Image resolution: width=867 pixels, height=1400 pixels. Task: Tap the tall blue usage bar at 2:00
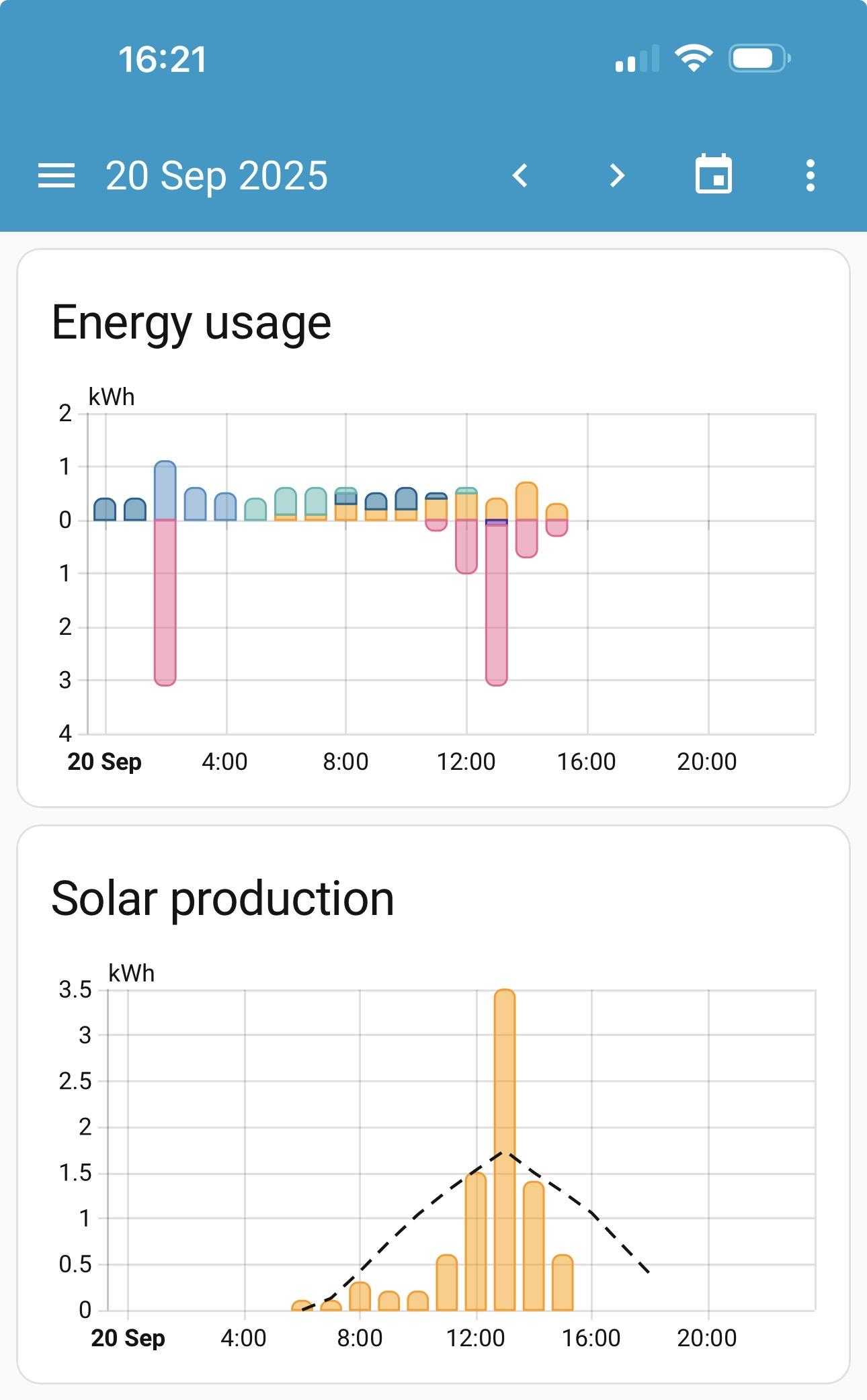pyautogui.click(x=165, y=490)
